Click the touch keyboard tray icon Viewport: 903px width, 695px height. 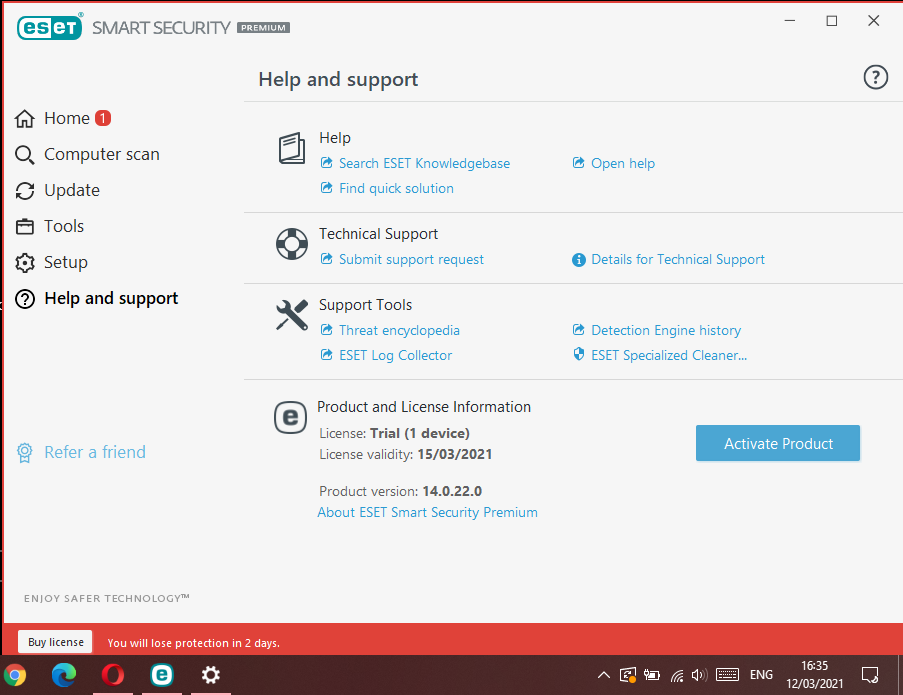[727, 674]
